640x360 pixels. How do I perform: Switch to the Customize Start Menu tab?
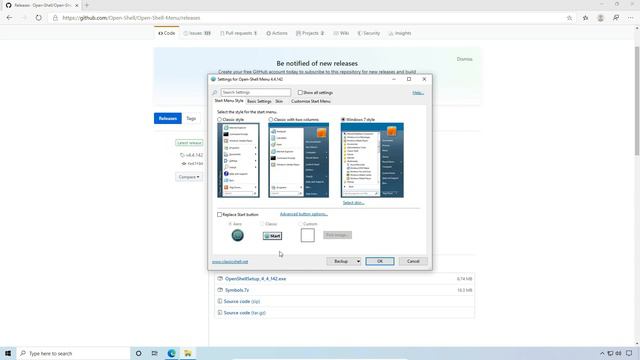tap(311, 101)
